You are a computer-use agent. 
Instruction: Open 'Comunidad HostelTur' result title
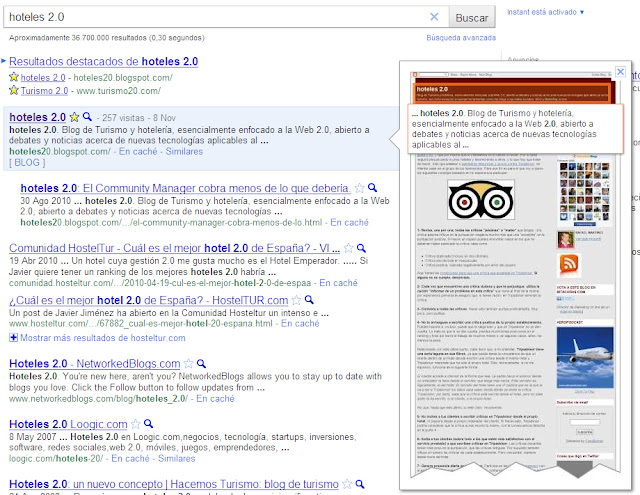[x=174, y=248]
